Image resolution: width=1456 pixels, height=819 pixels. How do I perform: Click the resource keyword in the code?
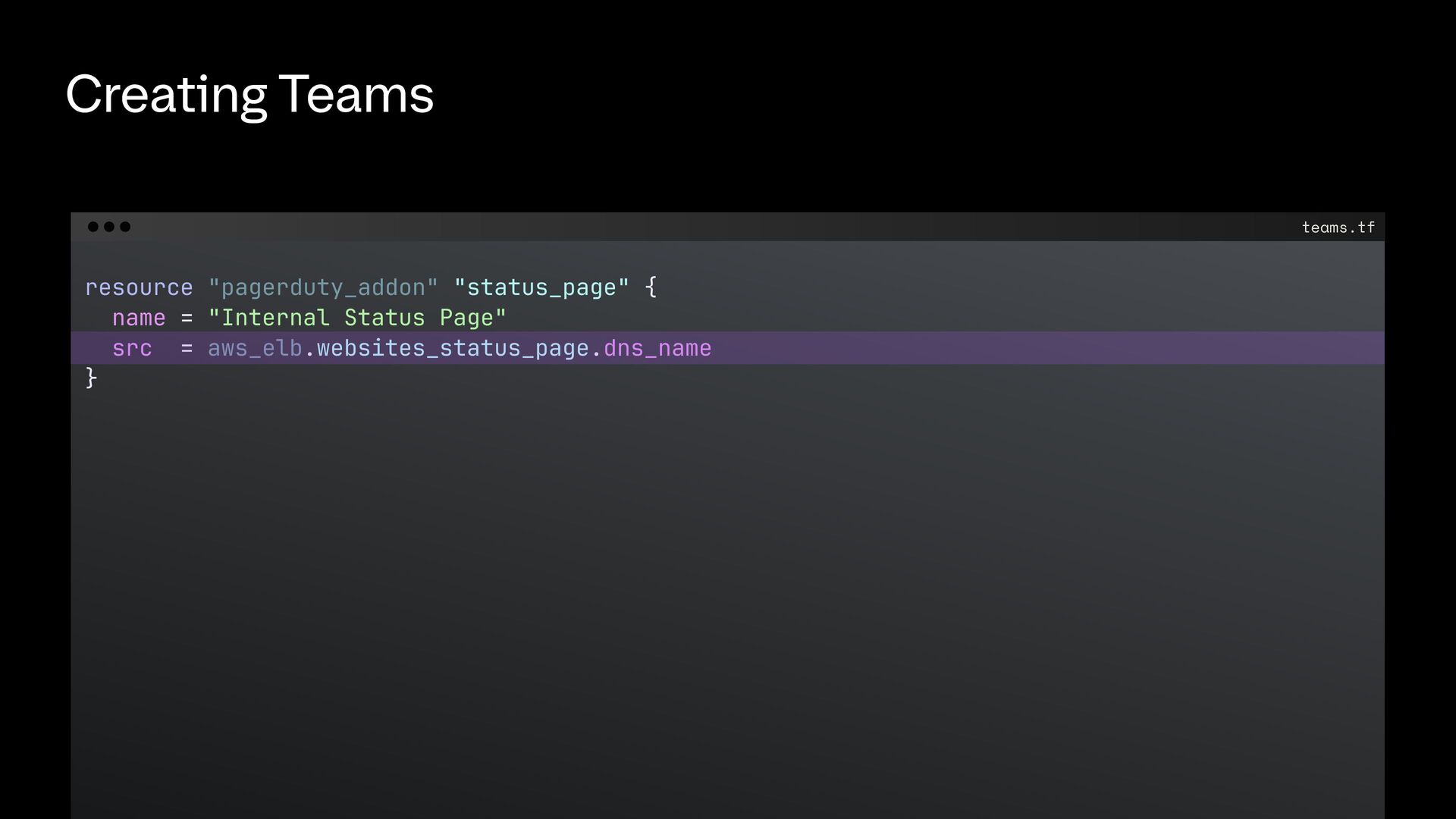click(139, 287)
